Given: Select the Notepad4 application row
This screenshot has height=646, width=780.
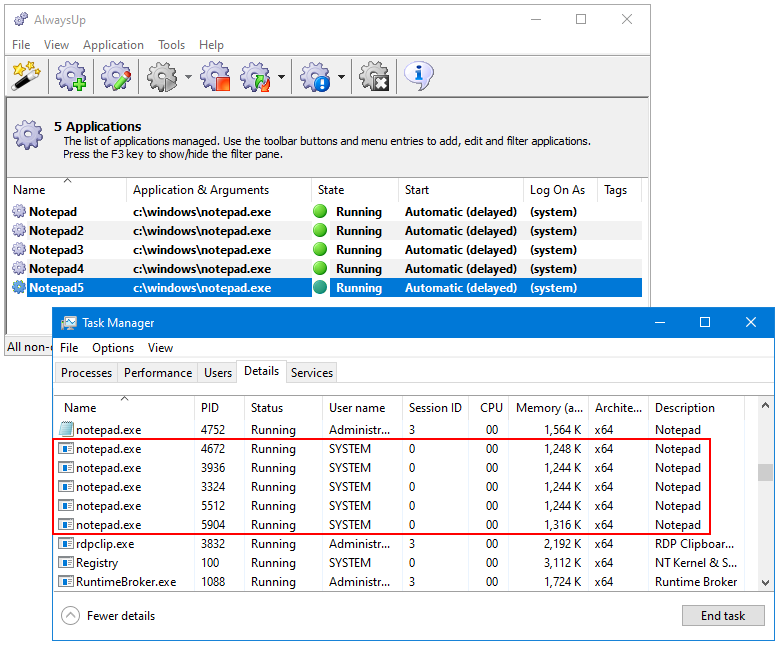Looking at the screenshot, I should click(x=326, y=269).
